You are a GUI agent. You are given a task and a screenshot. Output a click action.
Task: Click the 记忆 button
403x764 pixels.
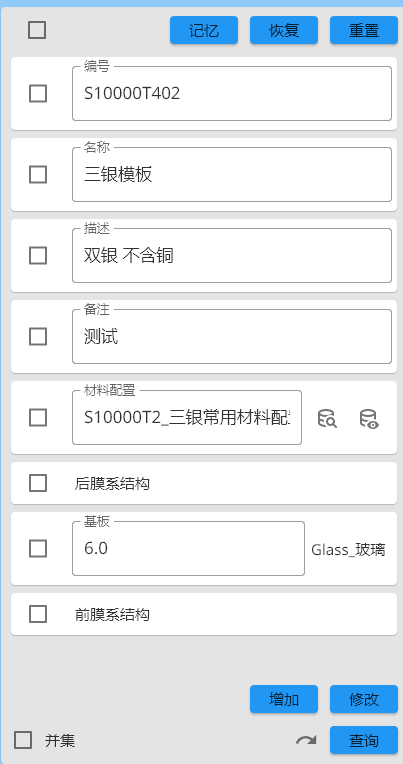[x=204, y=30]
